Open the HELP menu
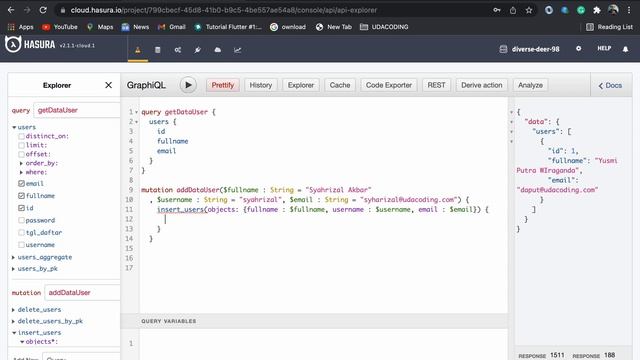The image size is (640, 360). (x=604, y=48)
